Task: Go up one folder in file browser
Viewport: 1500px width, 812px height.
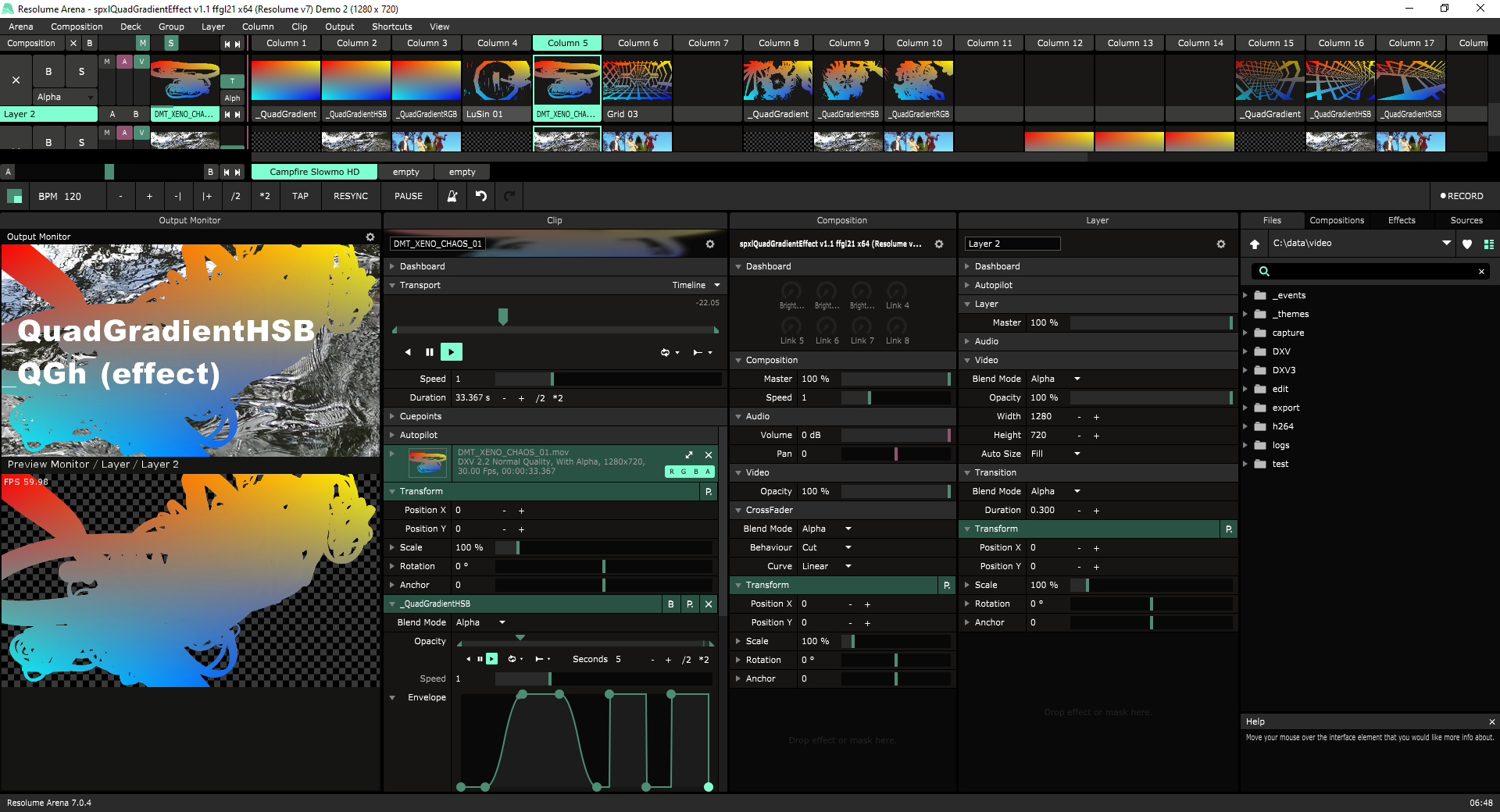Action: (1255, 244)
